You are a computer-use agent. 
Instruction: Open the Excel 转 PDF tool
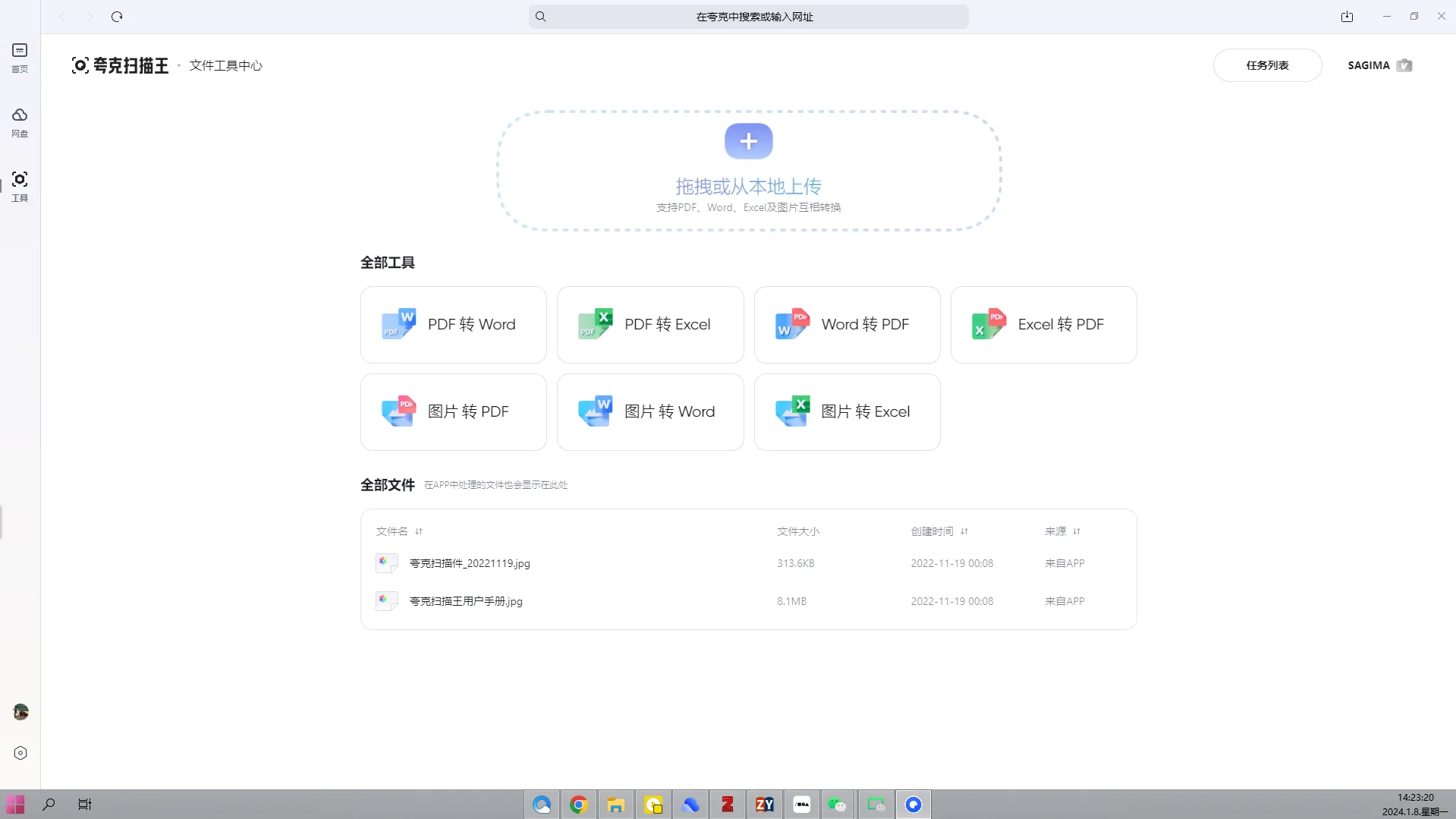(1043, 325)
